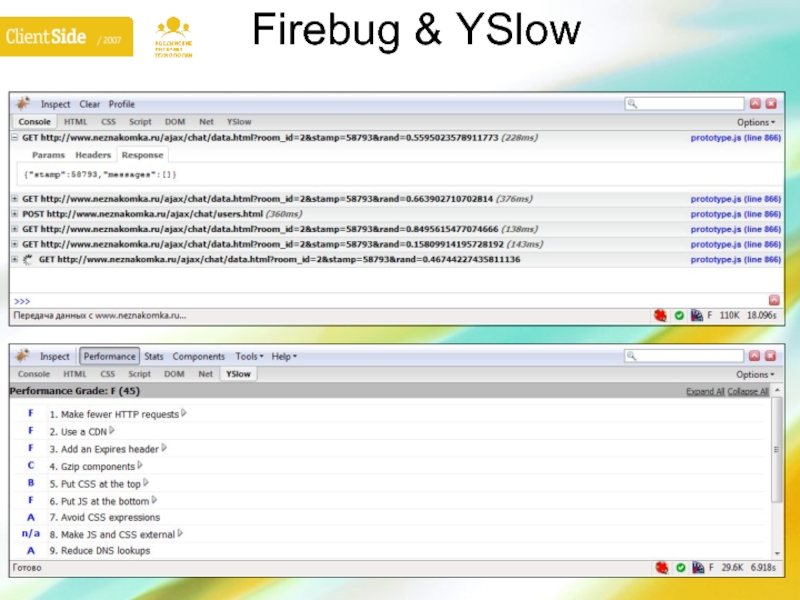Click the >>> command line input
Image resolution: width=800 pixels, height=600 pixels.
point(390,301)
